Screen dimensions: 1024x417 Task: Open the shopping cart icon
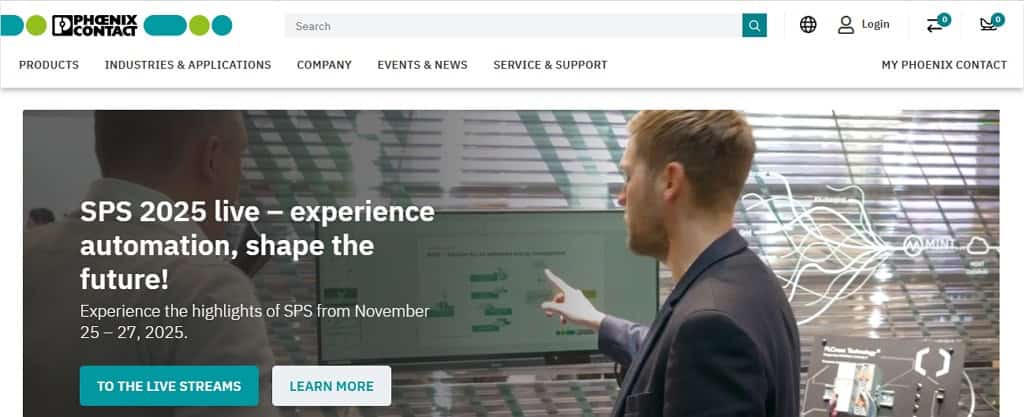[988, 25]
